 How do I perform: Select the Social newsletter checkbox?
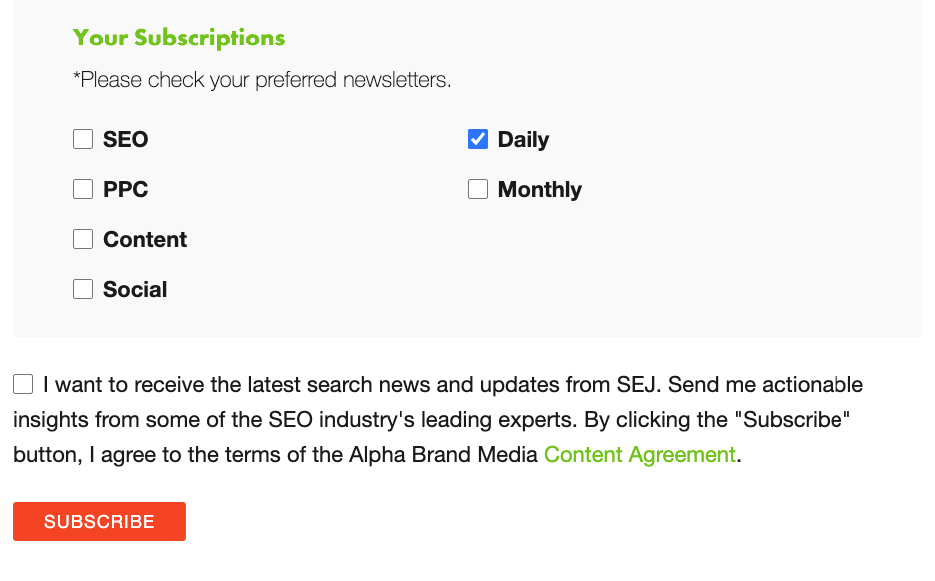tap(83, 289)
